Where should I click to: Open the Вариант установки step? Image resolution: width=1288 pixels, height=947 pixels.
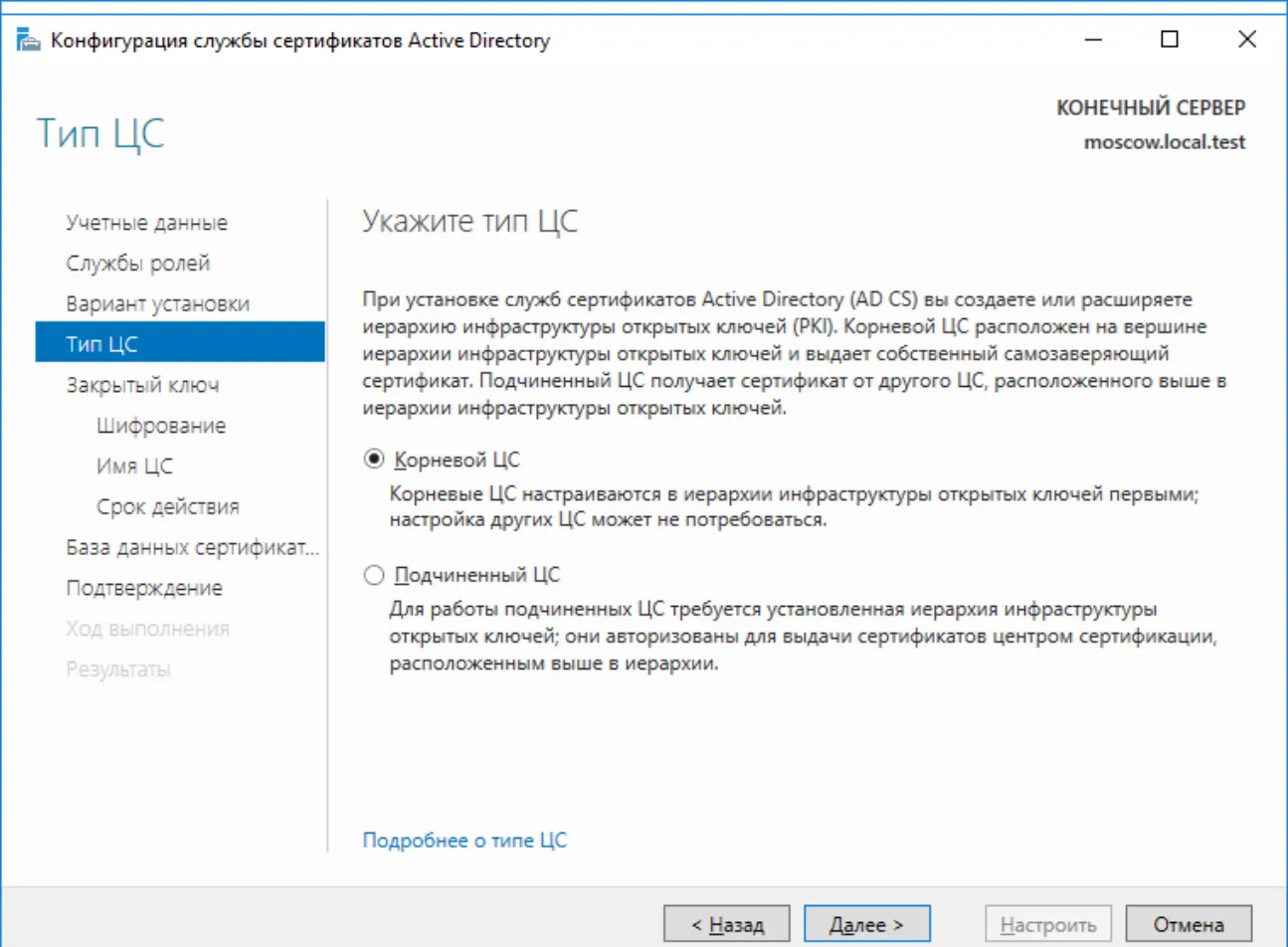(157, 304)
